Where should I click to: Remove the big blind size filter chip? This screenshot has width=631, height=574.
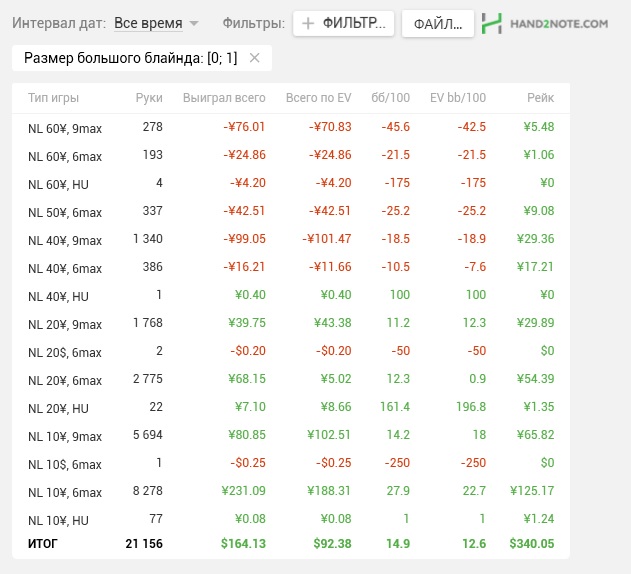click(254, 58)
